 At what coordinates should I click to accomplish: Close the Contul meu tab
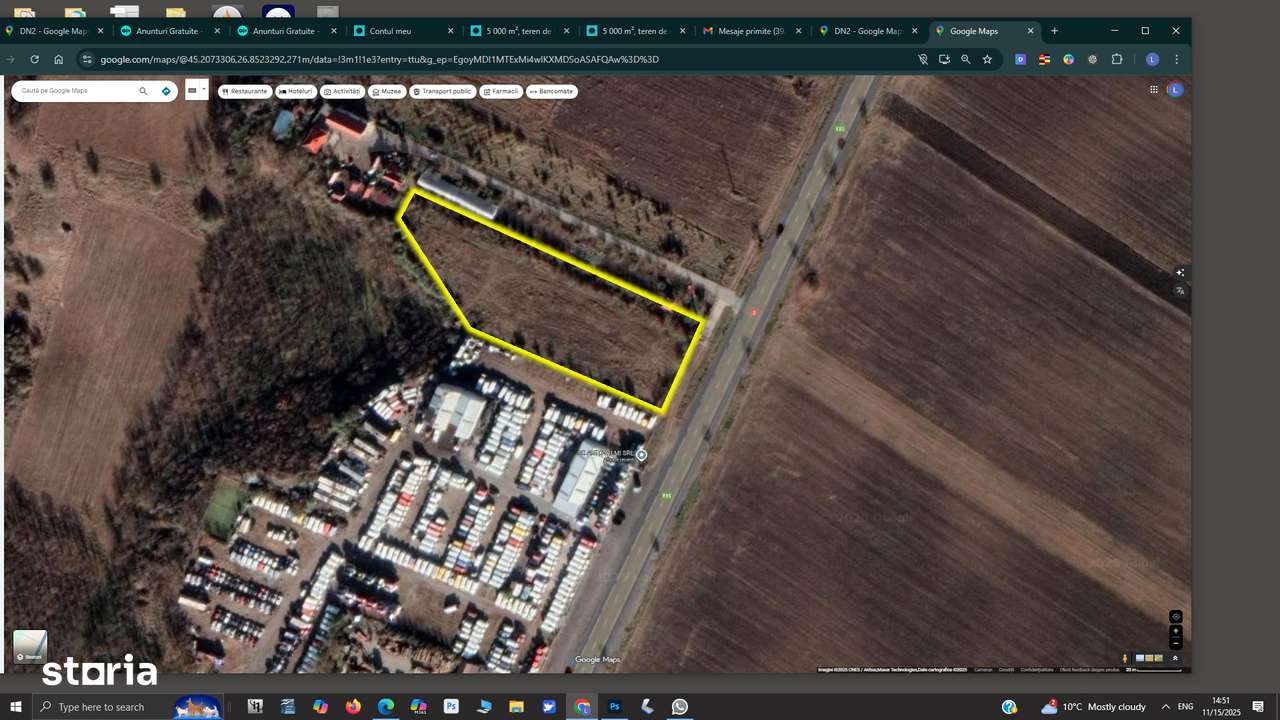pyautogui.click(x=450, y=31)
